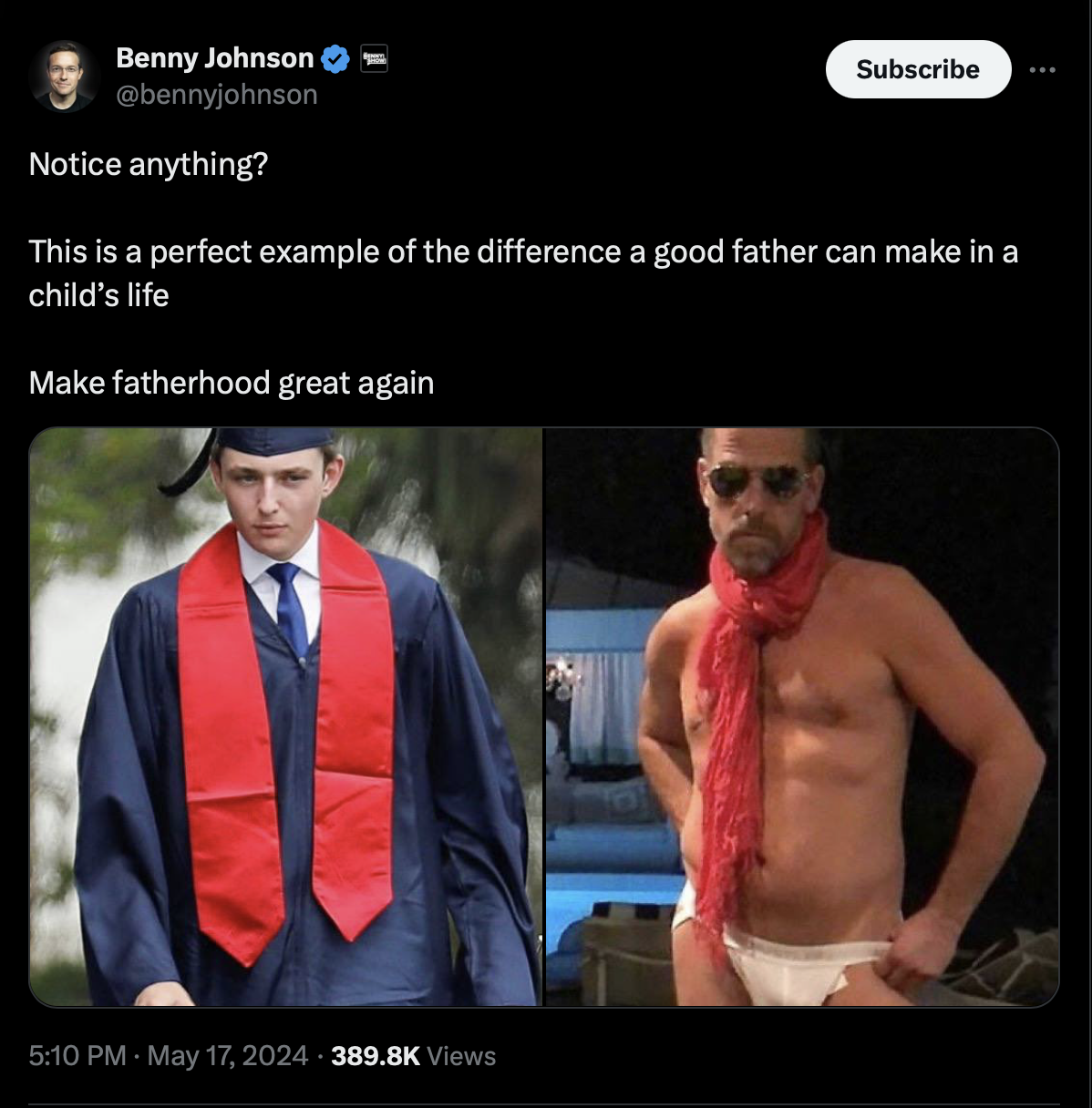Image resolution: width=1092 pixels, height=1108 pixels.
Task: Open the Benny Johnson display name link
Action: [x=214, y=58]
